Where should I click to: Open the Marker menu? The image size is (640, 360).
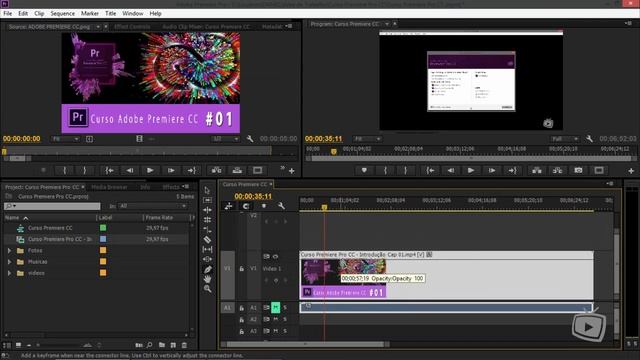pos(90,13)
